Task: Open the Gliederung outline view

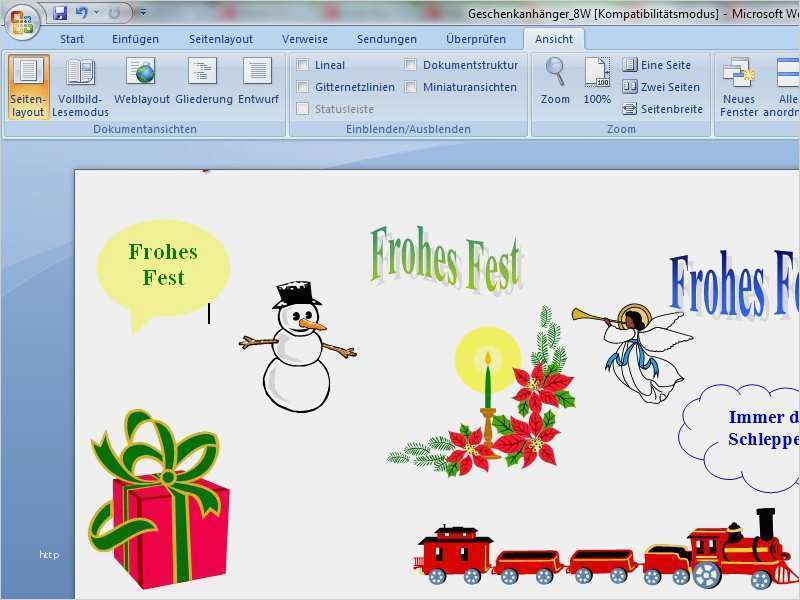Action: click(203, 84)
